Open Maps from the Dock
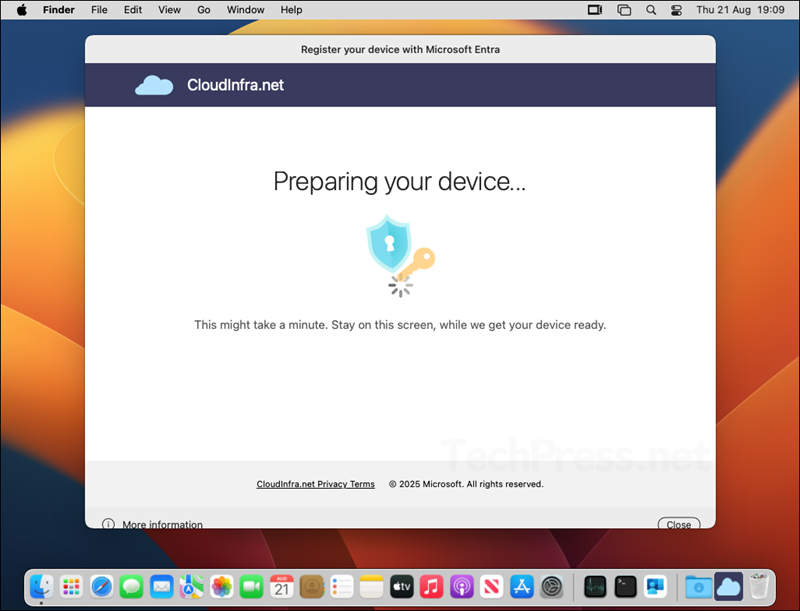This screenshot has width=800, height=611. coord(192,587)
